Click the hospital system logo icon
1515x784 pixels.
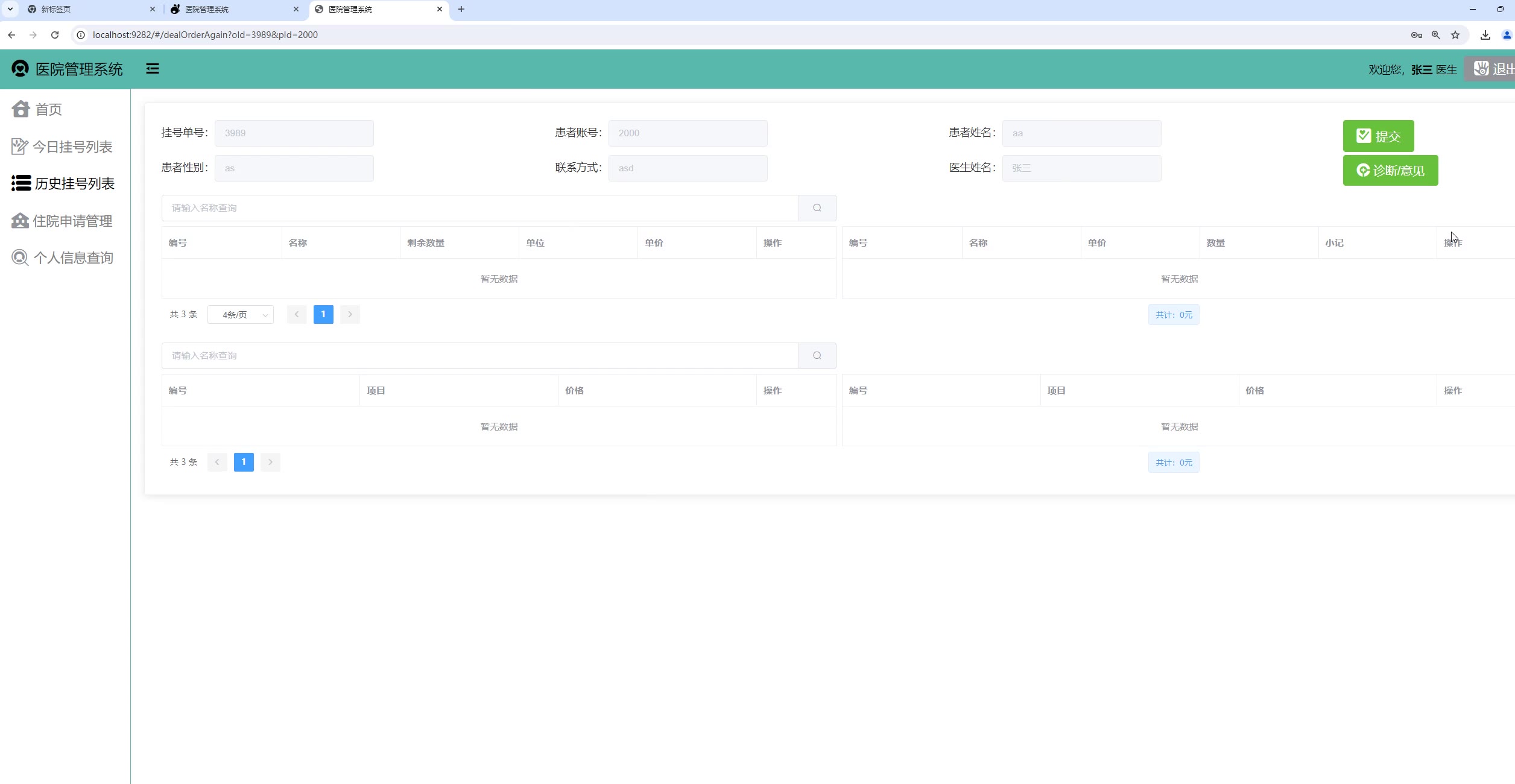[x=20, y=69]
